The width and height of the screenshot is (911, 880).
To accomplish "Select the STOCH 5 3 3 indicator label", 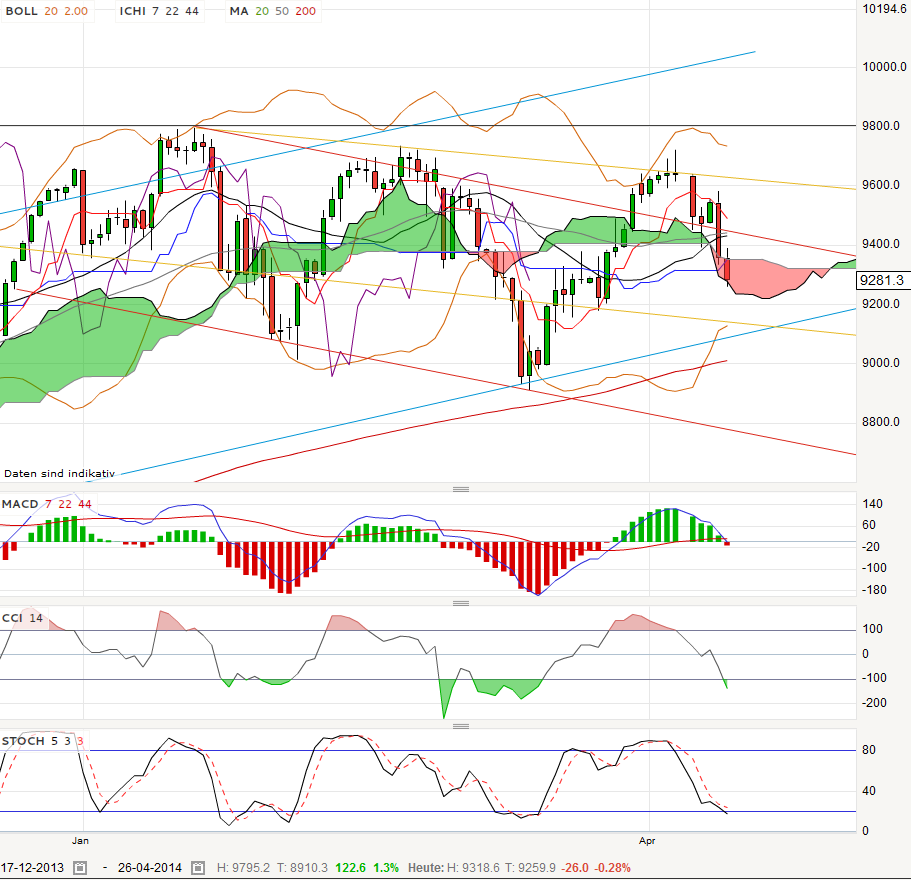I will 42,741.
